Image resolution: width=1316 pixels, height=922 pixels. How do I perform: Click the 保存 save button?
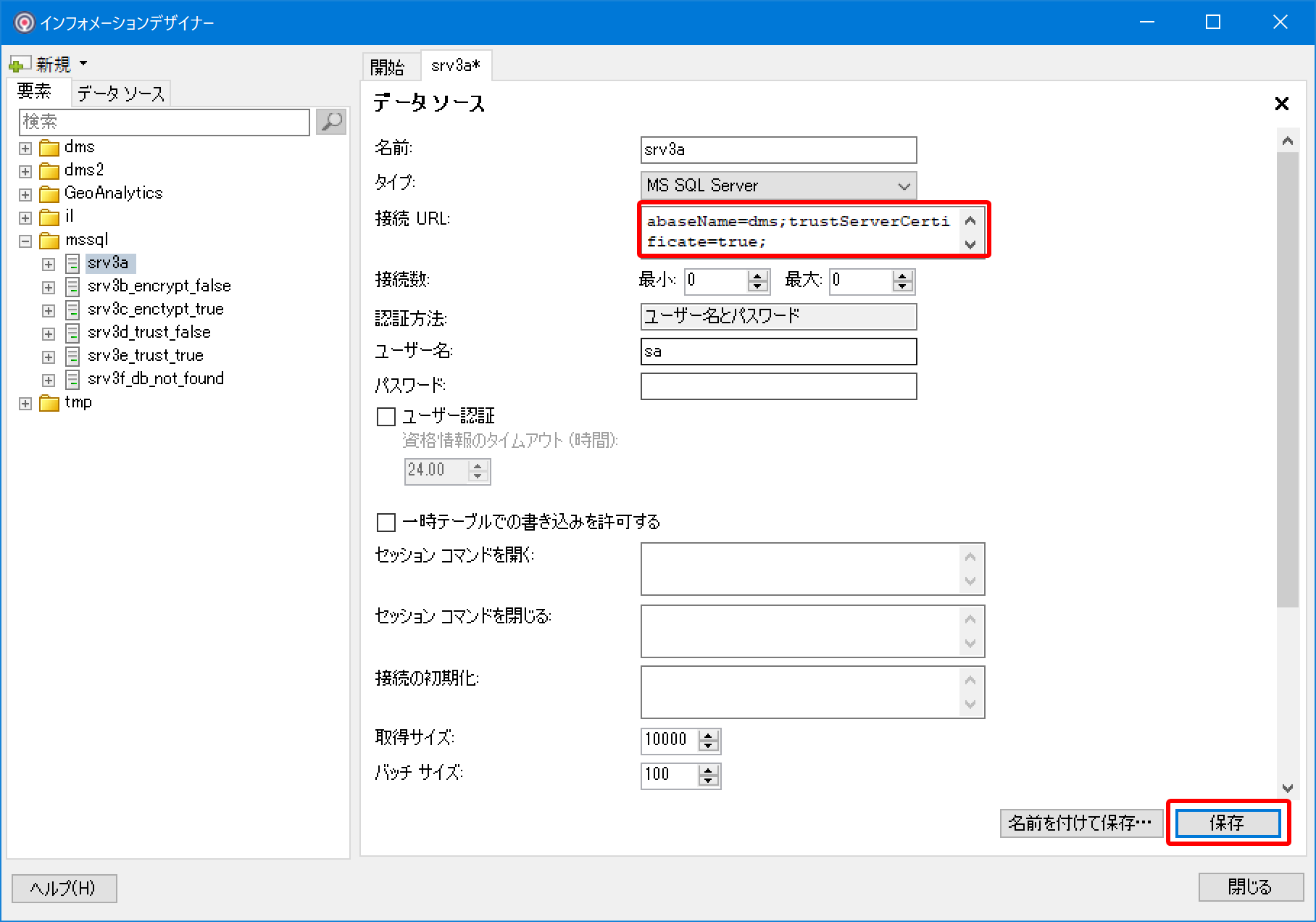coord(1228,823)
